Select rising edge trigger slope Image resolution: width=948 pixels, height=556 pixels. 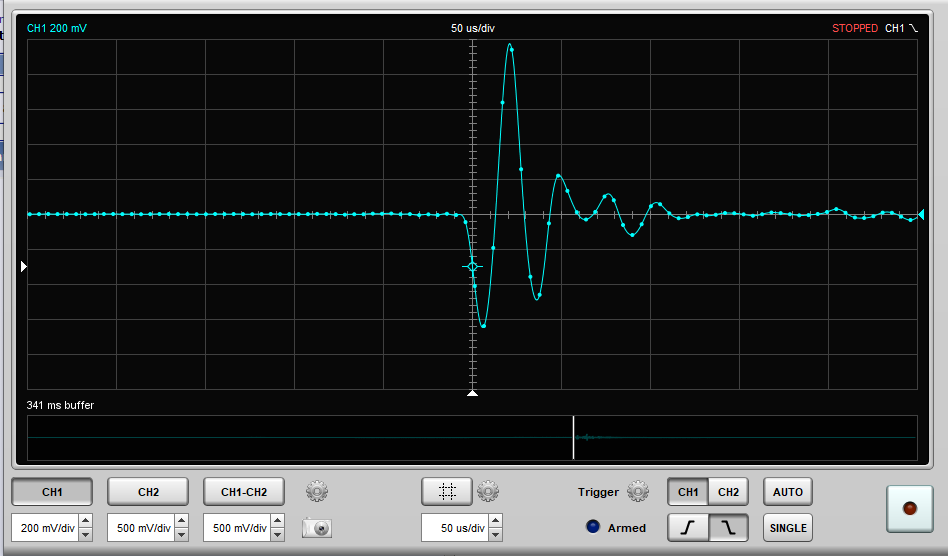(x=688, y=528)
